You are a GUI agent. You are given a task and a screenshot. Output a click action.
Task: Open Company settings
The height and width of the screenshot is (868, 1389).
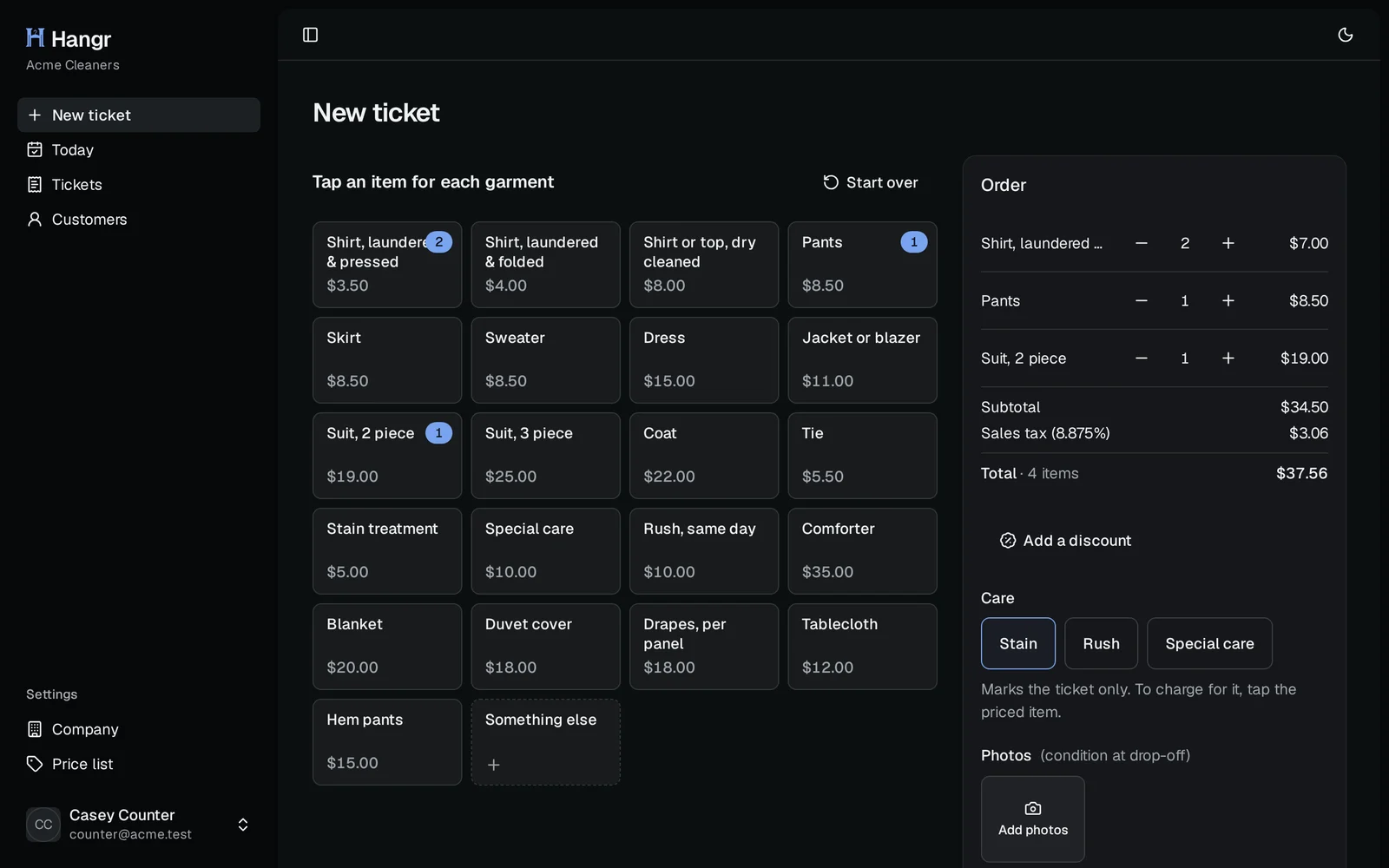(139, 729)
